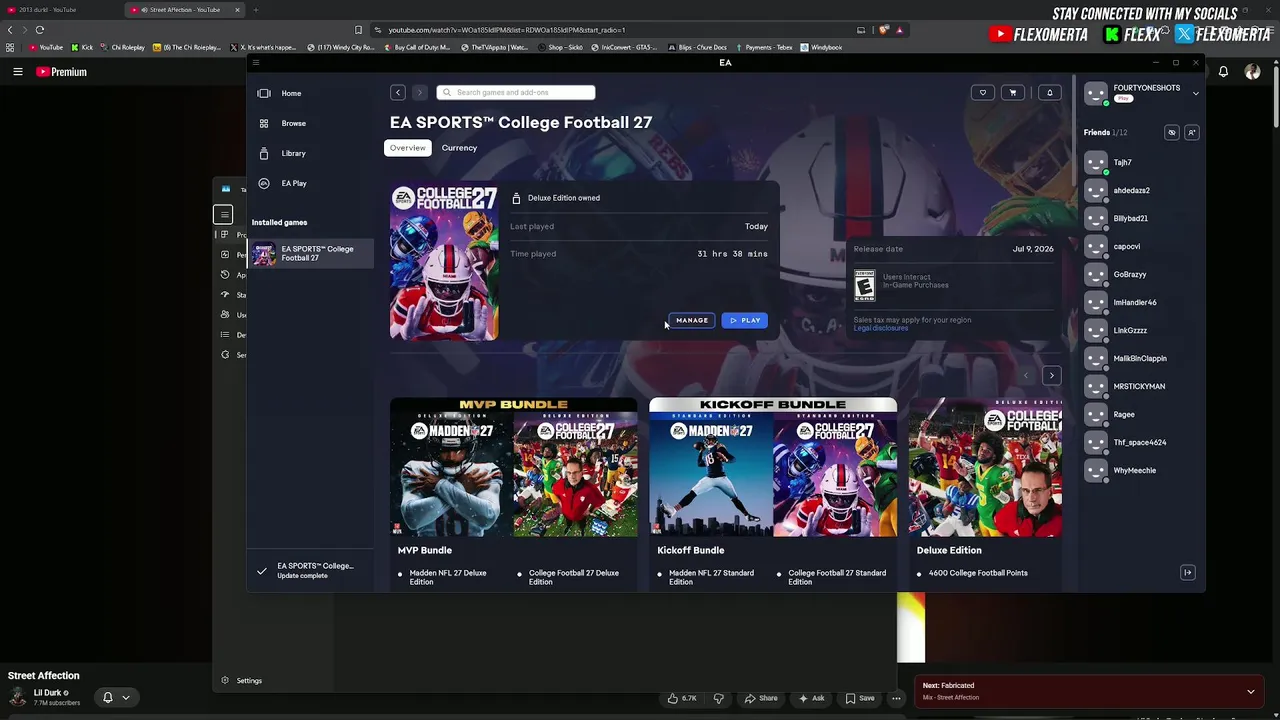1280x720 pixels.
Task: Open the shopping cart in EA app
Action: click(1012, 93)
